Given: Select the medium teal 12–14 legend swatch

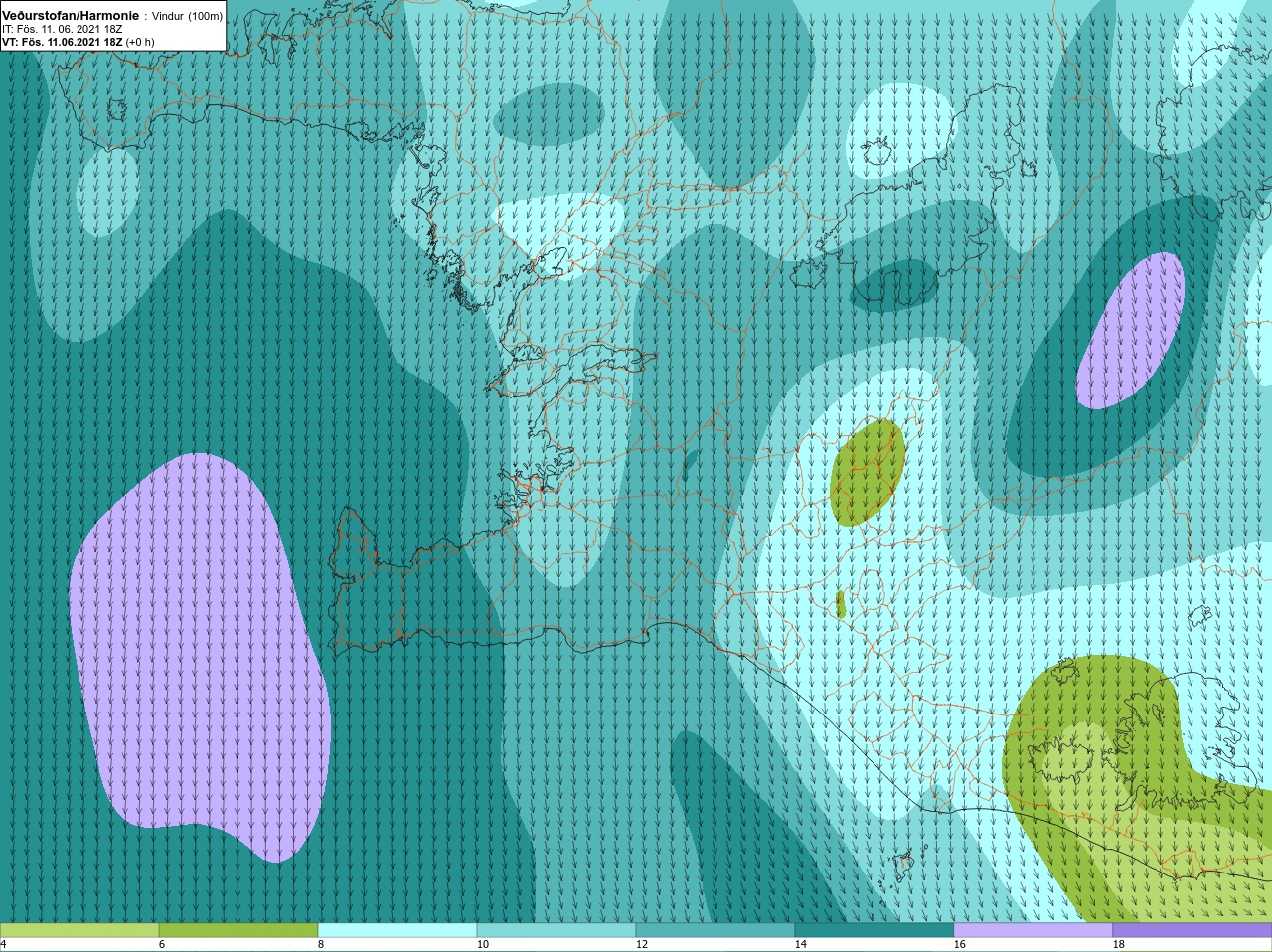Looking at the screenshot, I should point(715,930).
